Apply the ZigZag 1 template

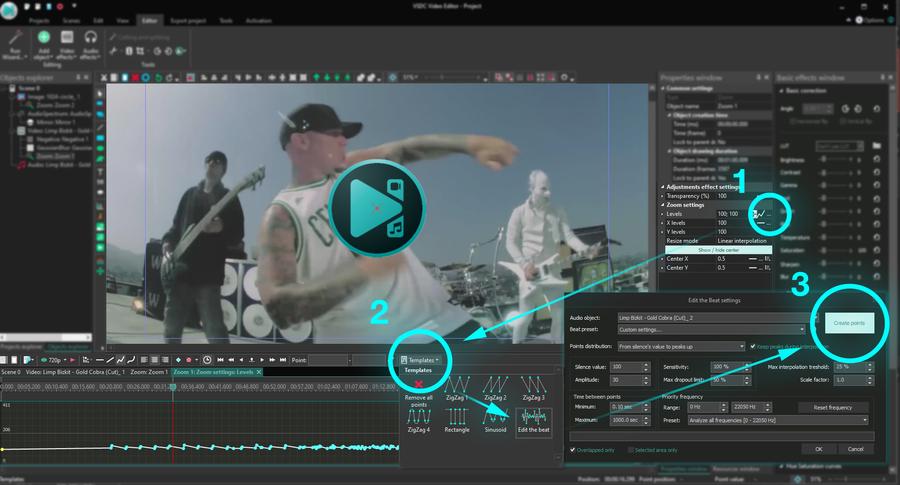click(457, 389)
